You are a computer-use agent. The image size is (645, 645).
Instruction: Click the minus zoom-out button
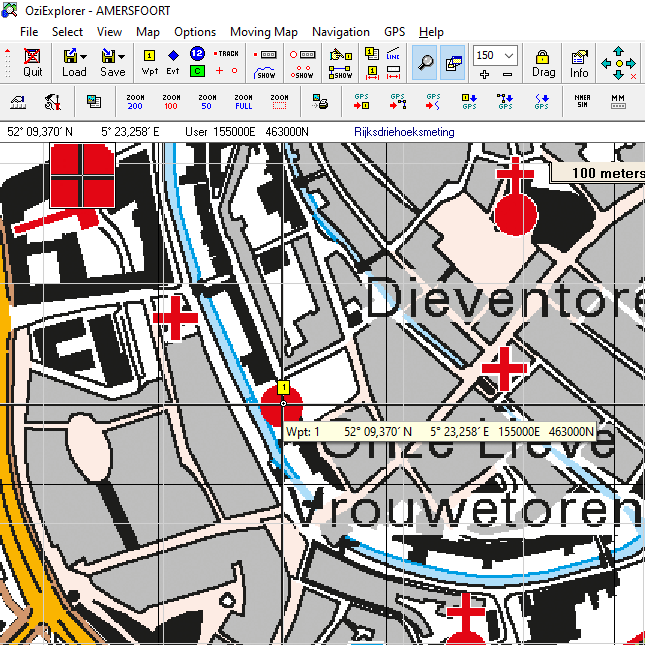508,75
